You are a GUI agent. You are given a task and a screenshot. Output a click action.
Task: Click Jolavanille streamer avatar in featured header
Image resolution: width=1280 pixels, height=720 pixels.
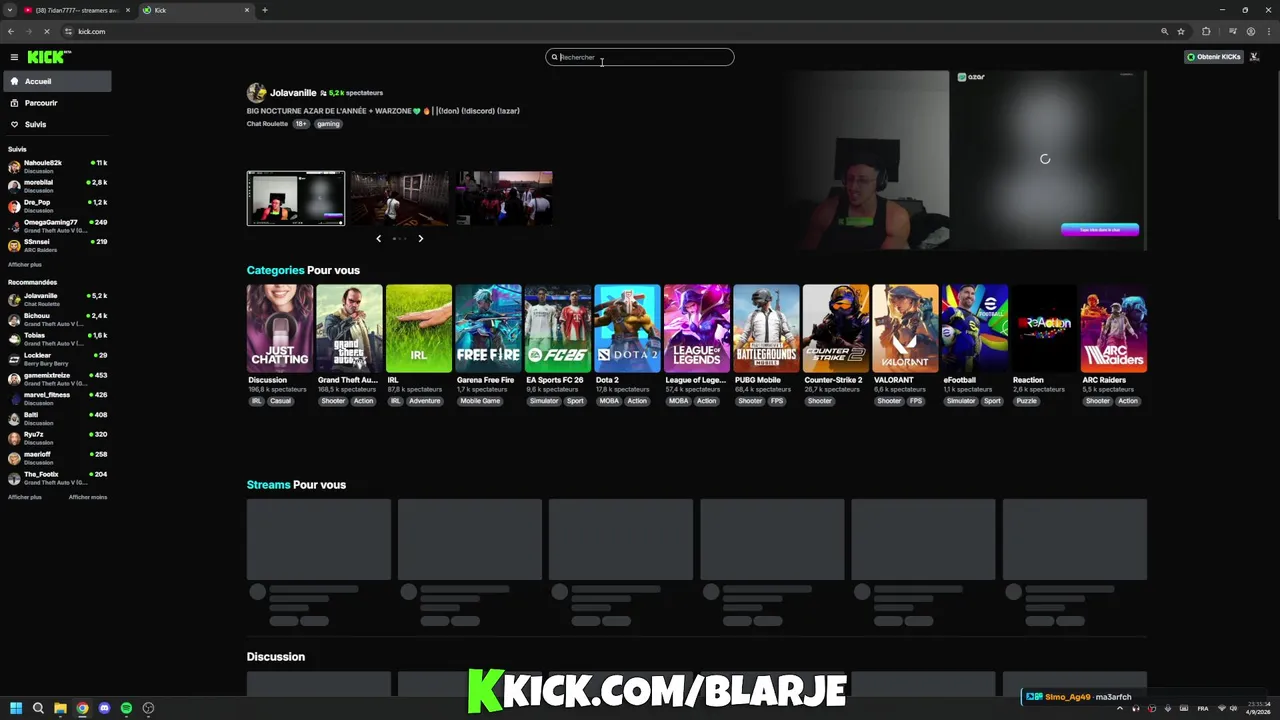257,93
